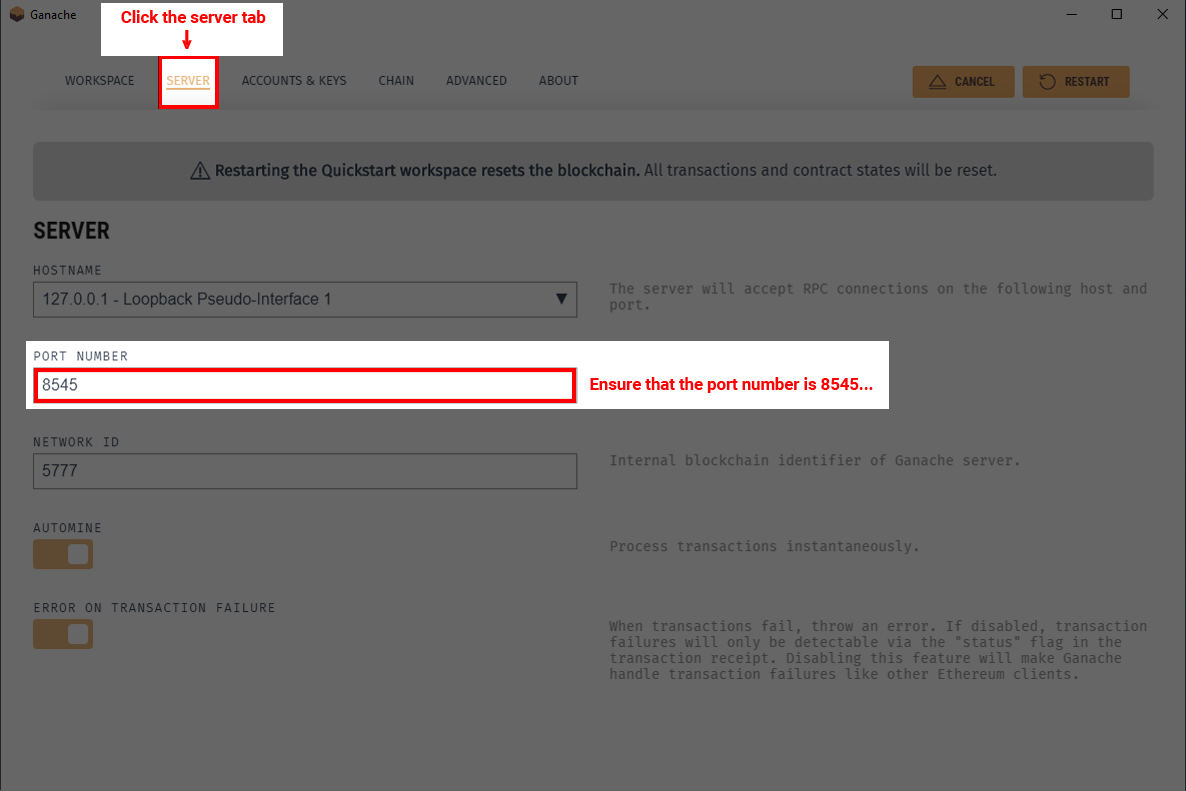Click the Restart button
The width and height of the screenshot is (1186, 791).
[1076, 82]
